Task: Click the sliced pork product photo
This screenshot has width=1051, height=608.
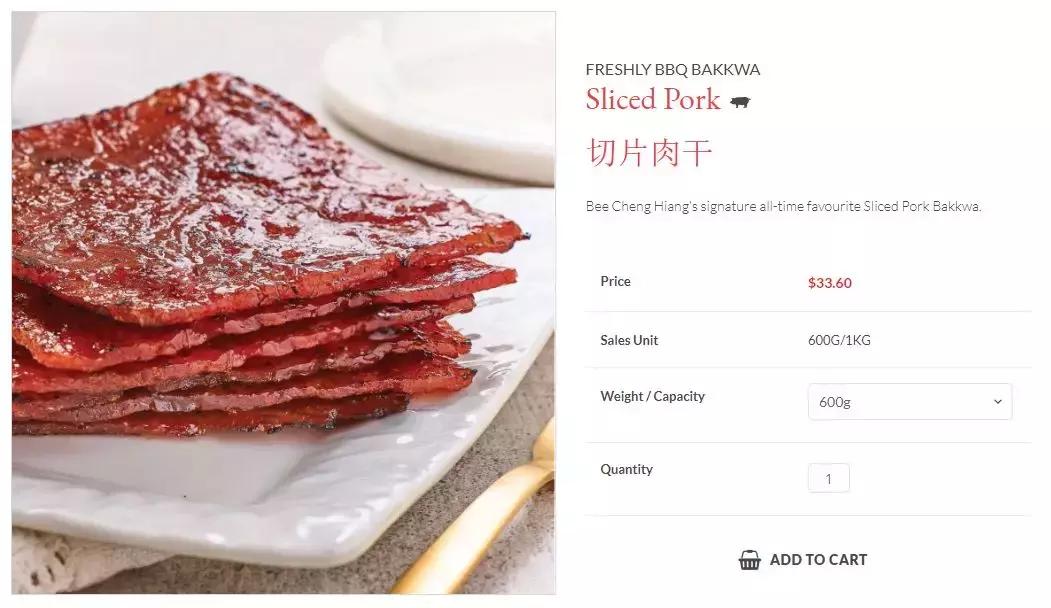Action: click(281, 300)
